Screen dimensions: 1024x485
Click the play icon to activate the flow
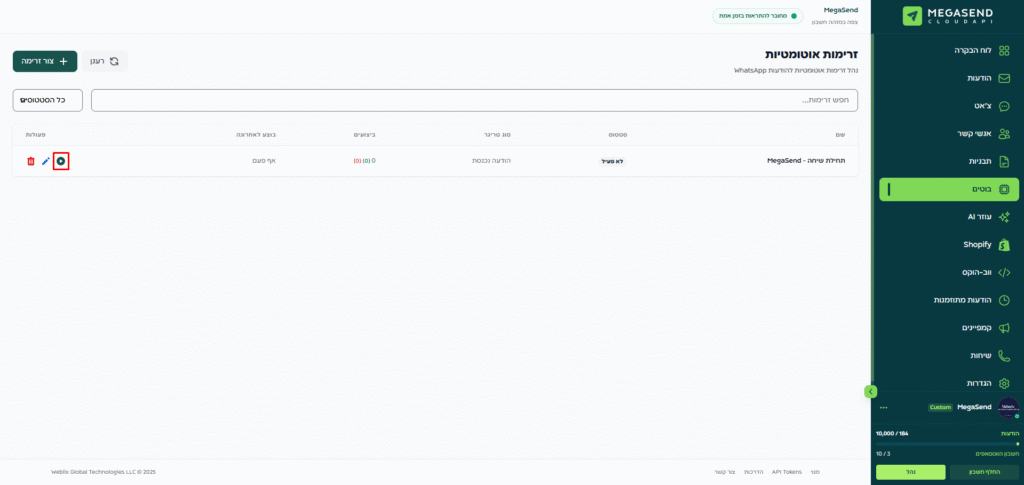(x=61, y=161)
